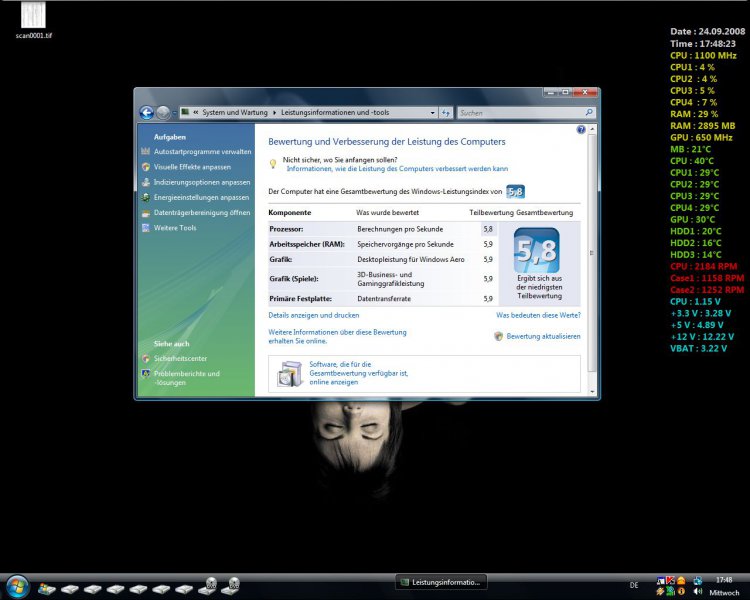Screen dimensions: 750x600
Task: Click the orange house-shaped tray icon
Action: tap(681, 580)
